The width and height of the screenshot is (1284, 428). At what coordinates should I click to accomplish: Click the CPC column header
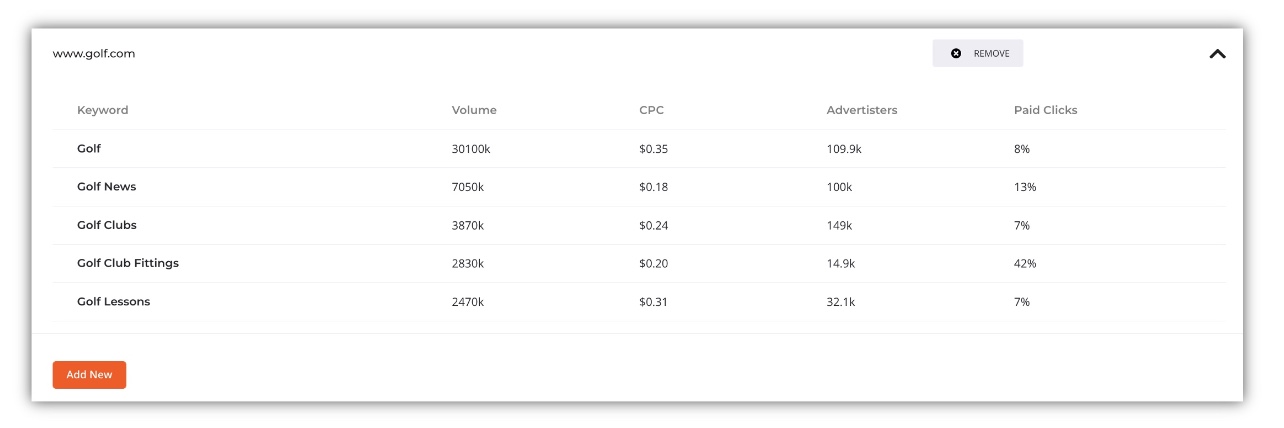pyautogui.click(x=651, y=110)
